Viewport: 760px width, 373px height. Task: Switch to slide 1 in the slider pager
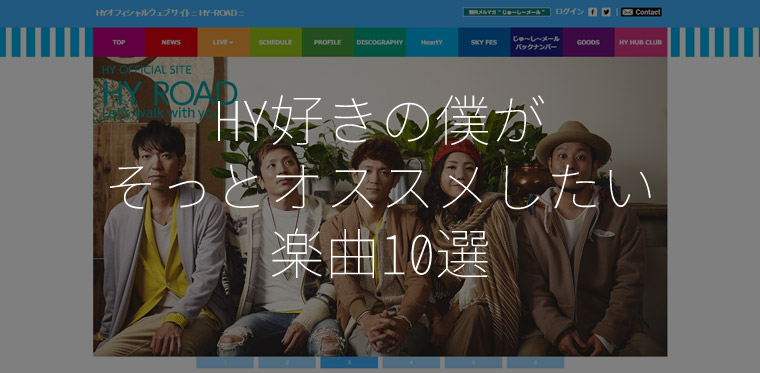tap(225, 363)
